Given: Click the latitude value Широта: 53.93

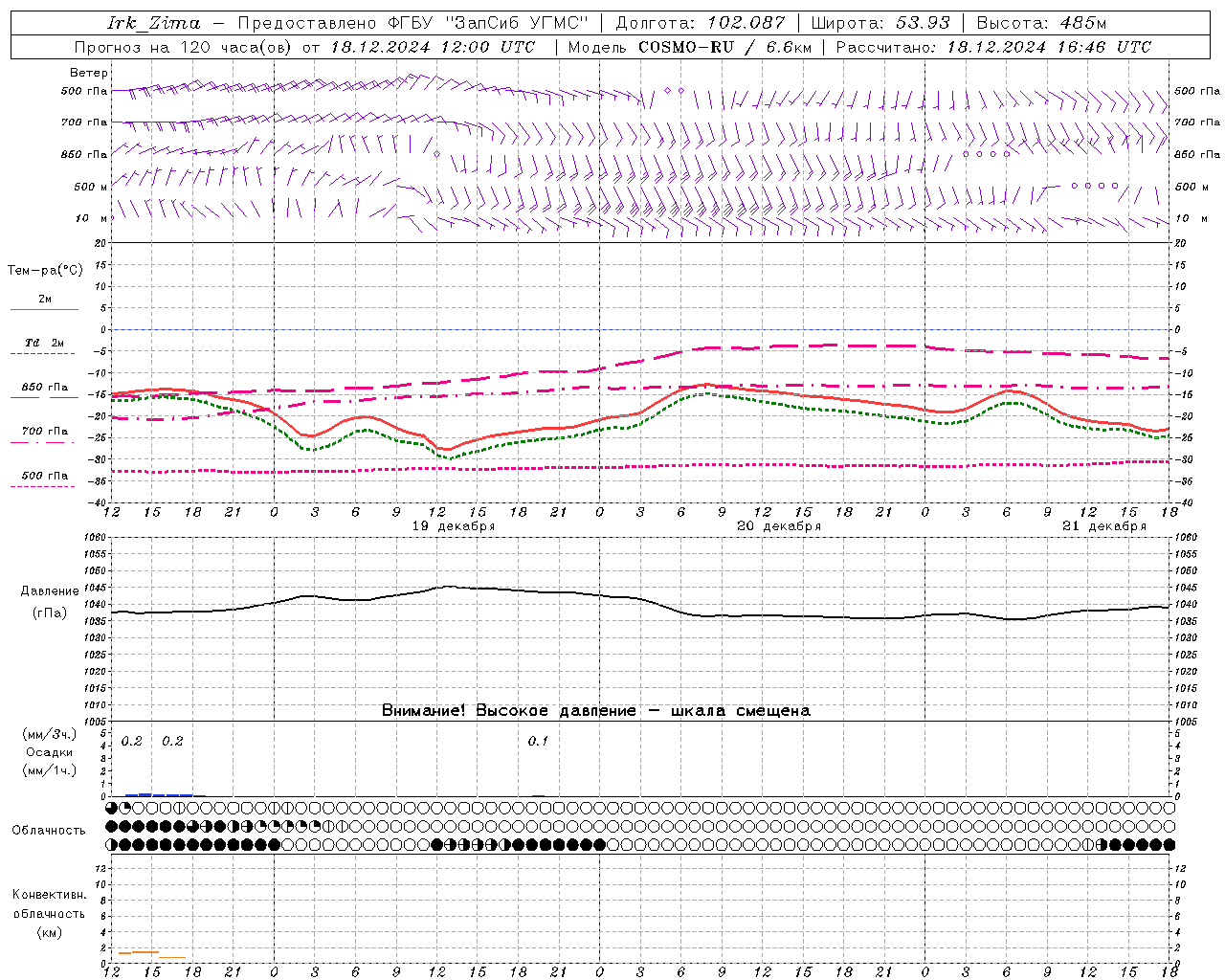Looking at the screenshot, I should tap(881, 23).
